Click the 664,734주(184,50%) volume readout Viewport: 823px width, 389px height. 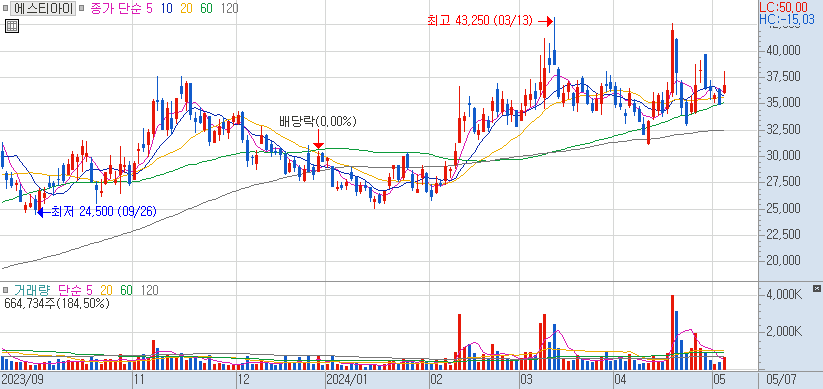click(57, 303)
